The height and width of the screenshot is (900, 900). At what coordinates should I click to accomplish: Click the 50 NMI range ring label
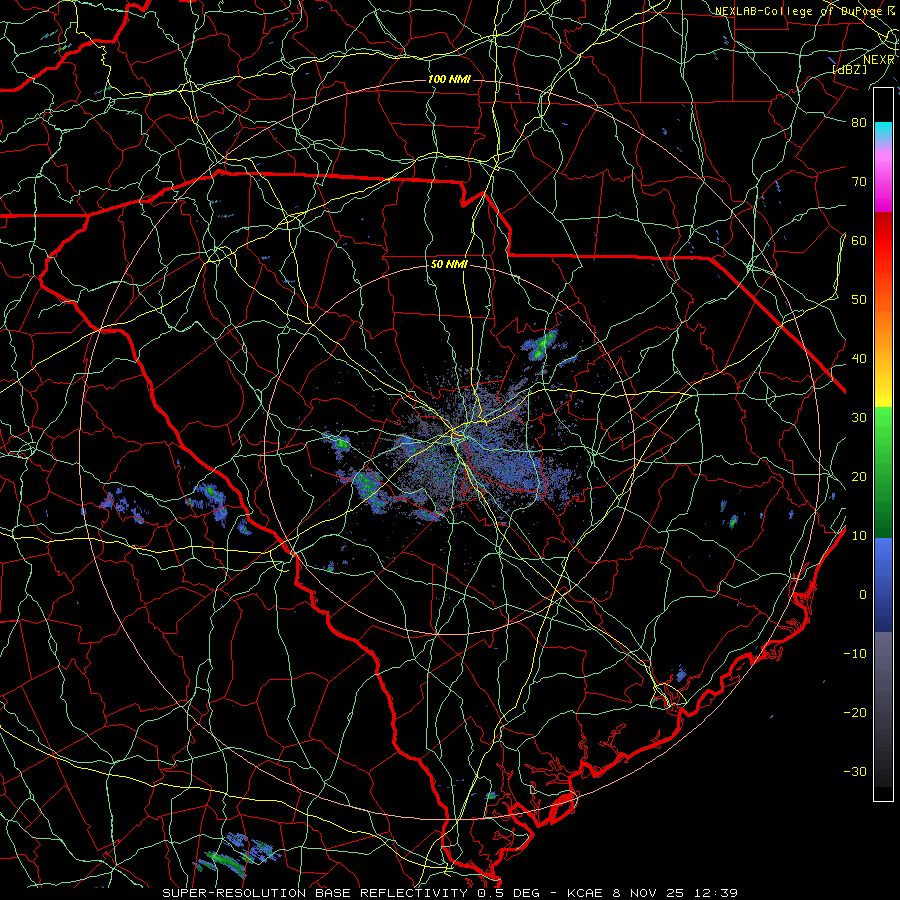click(x=449, y=264)
